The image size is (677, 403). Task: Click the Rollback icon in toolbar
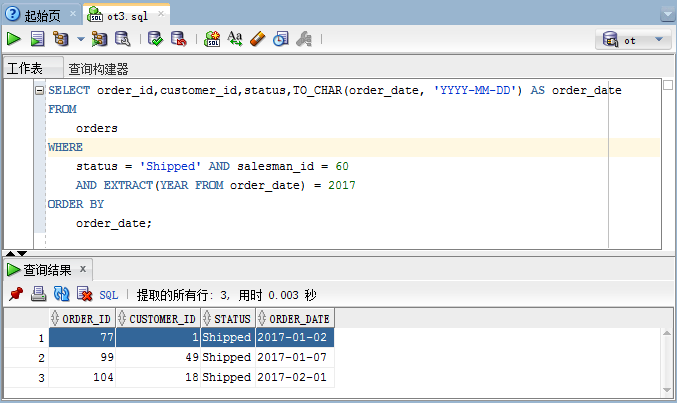point(178,39)
